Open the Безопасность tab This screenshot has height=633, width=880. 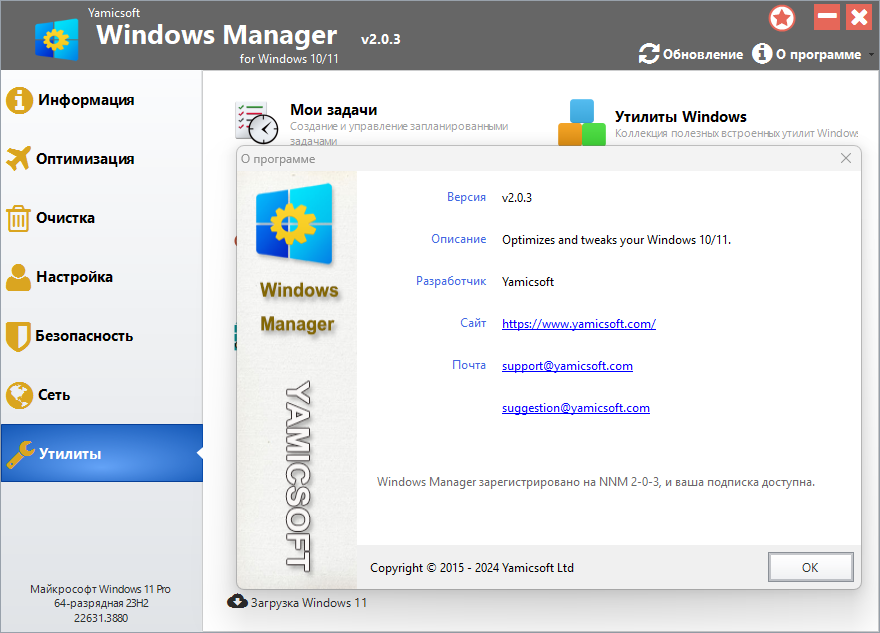click(x=102, y=336)
